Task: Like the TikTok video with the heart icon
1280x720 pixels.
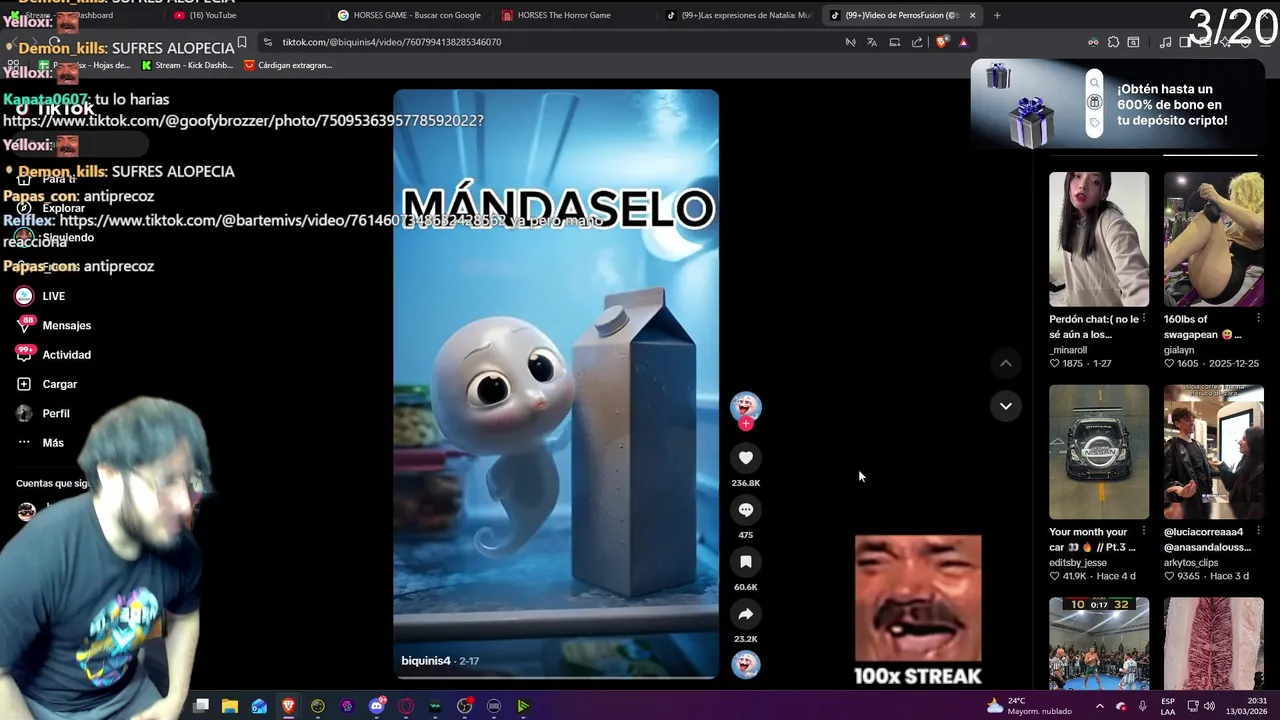Action: [x=745, y=457]
